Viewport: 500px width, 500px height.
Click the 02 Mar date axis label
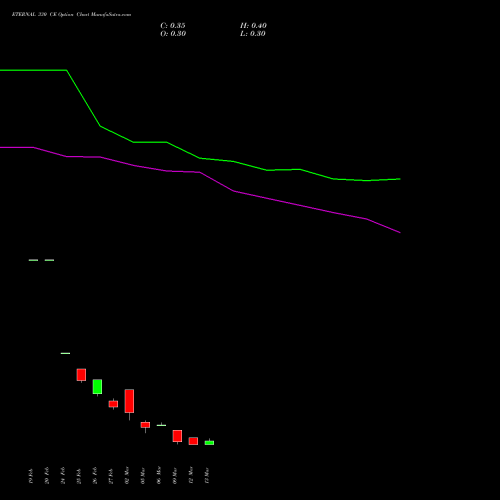tap(127, 476)
